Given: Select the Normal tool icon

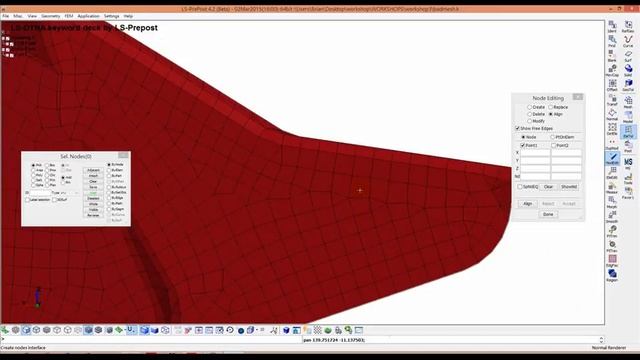Looking at the screenshot, I should coord(612,114).
